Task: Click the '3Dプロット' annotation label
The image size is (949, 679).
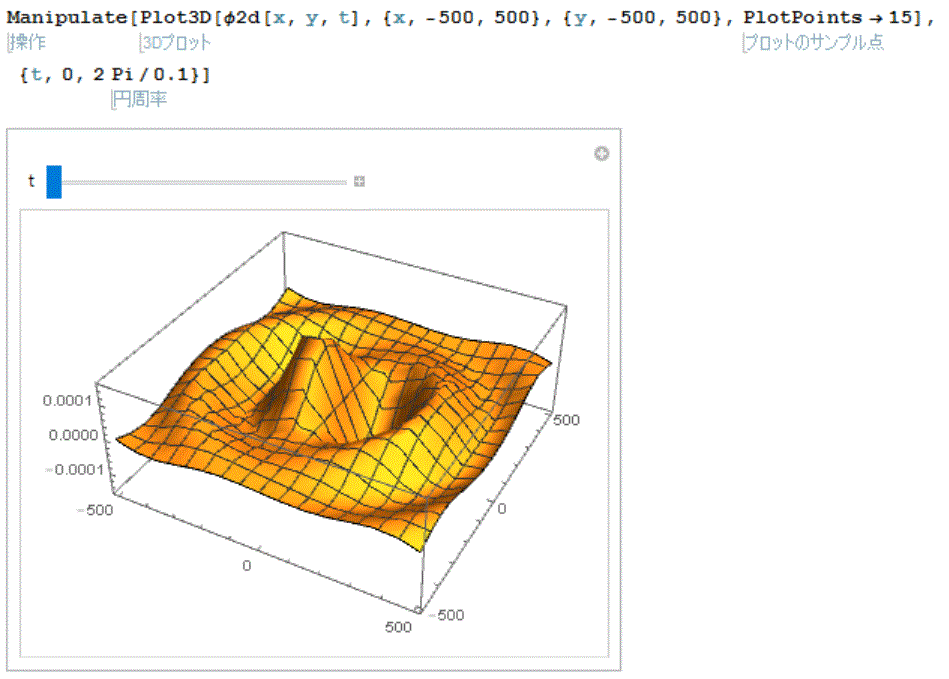Action: (x=176, y=42)
